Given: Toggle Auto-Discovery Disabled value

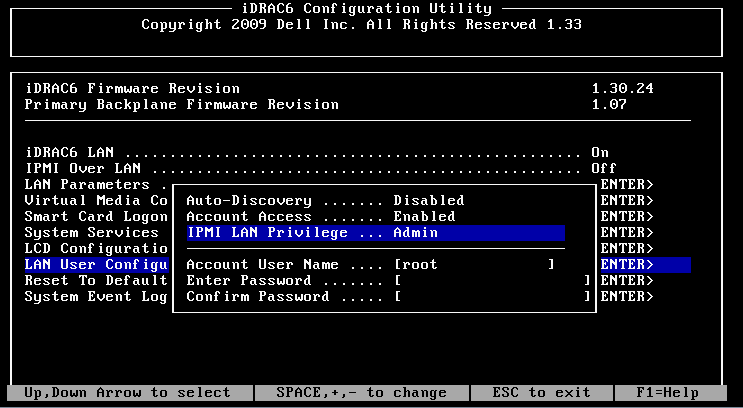Looking at the screenshot, I should click(x=429, y=200).
